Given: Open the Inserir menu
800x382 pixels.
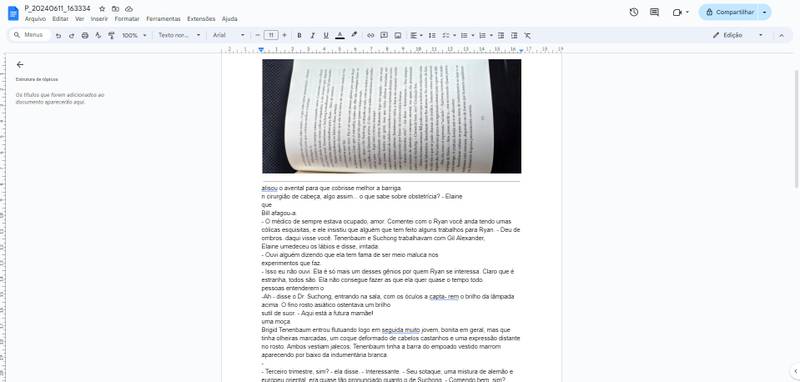Looking at the screenshot, I should pos(99,19).
